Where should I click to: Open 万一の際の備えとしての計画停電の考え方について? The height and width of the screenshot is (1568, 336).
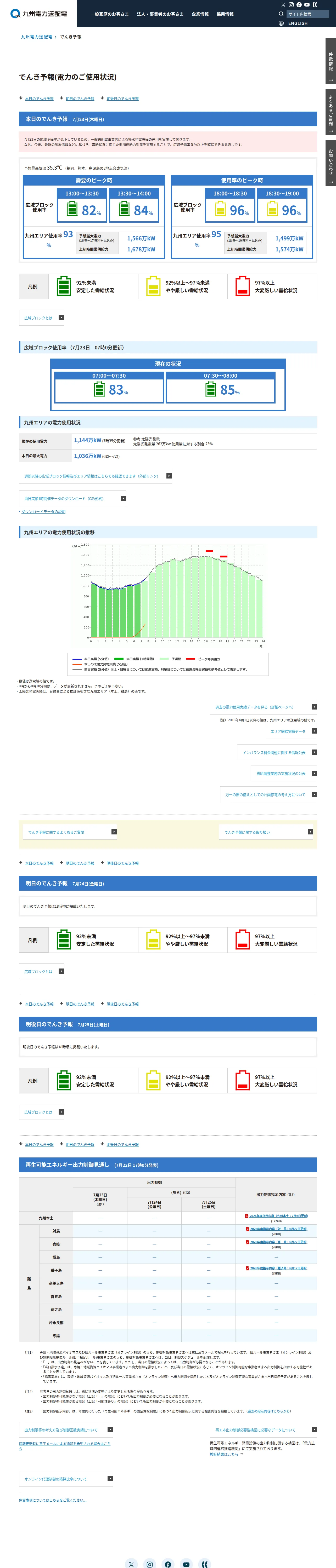[268, 794]
